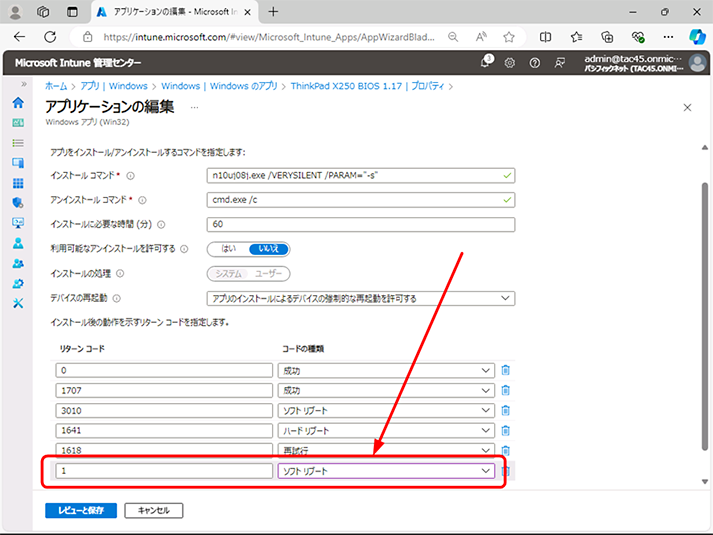Screen dimensions: 713x535
Task: Open Tenant administration icon in sidebar
Action: pos(18,284)
